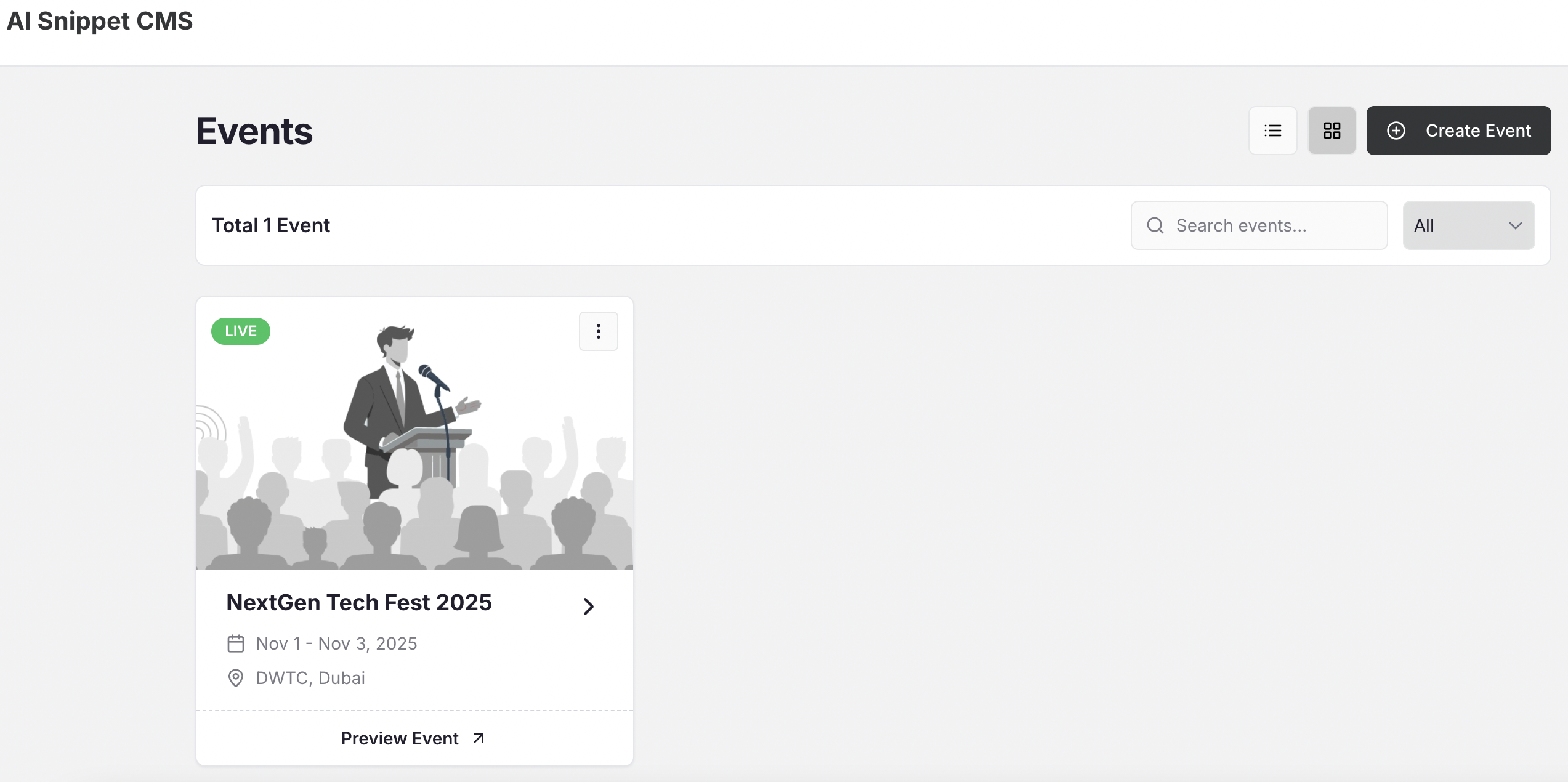Select the LIVE status badge
Image resolution: width=1568 pixels, height=782 pixels.
pos(240,331)
